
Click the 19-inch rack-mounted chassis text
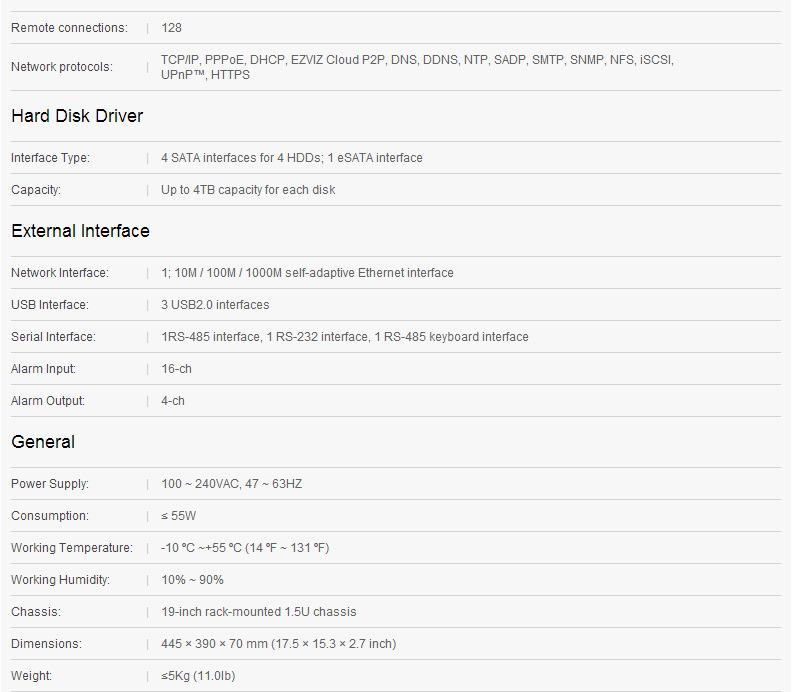(258, 612)
